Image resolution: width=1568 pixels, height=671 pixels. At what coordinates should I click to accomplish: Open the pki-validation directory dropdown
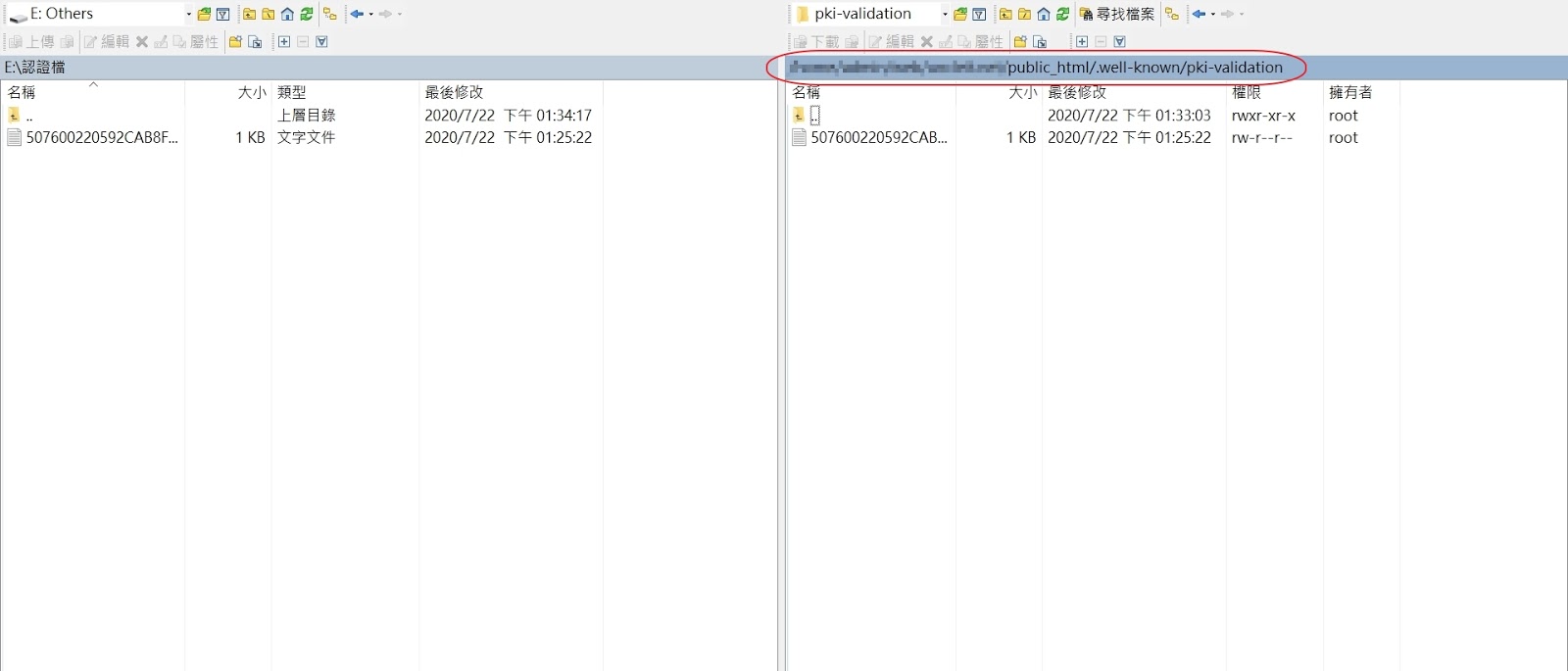click(945, 14)
